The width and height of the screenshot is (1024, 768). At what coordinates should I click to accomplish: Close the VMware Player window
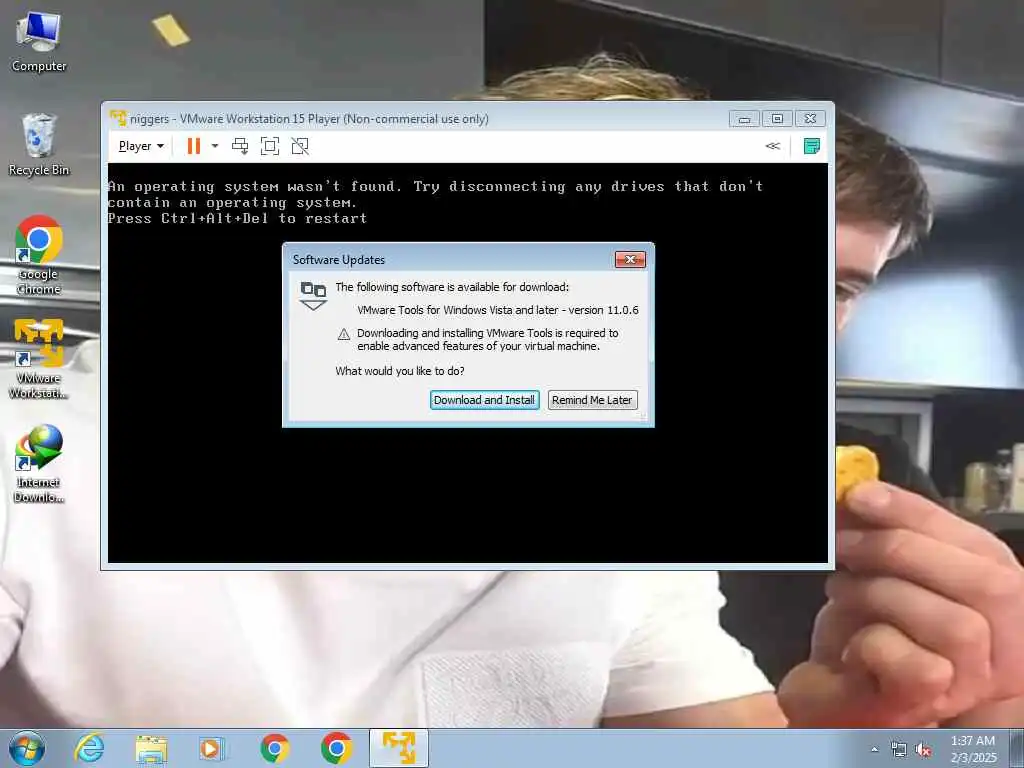[x=810, y=119]
